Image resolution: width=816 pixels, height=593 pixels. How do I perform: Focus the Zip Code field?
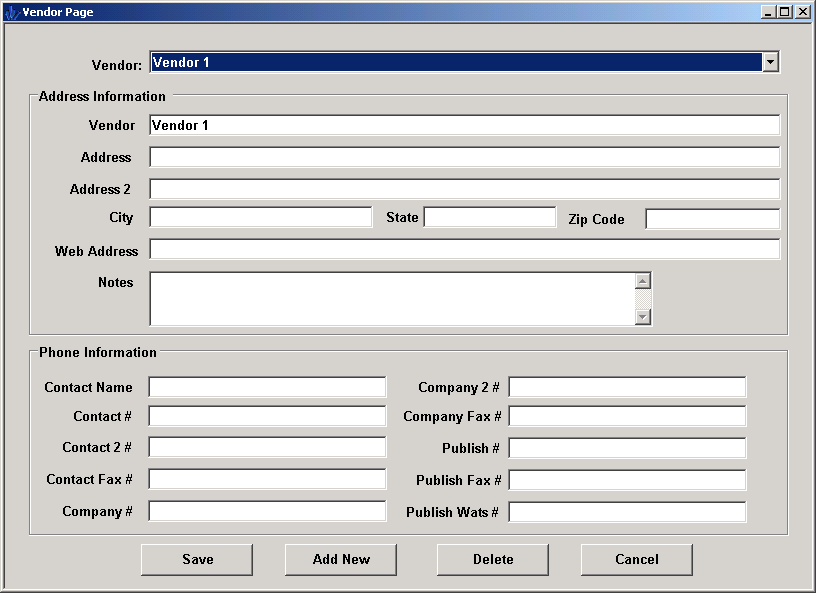point(712,219)
